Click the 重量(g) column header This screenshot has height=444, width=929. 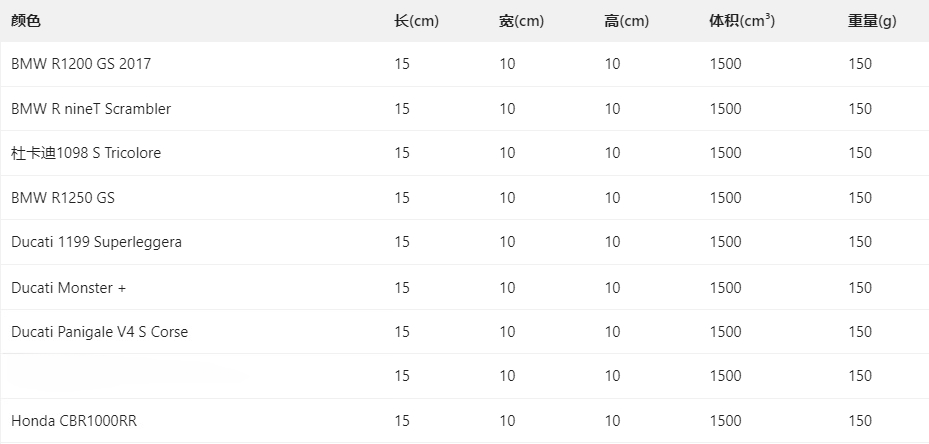point(871,21)
